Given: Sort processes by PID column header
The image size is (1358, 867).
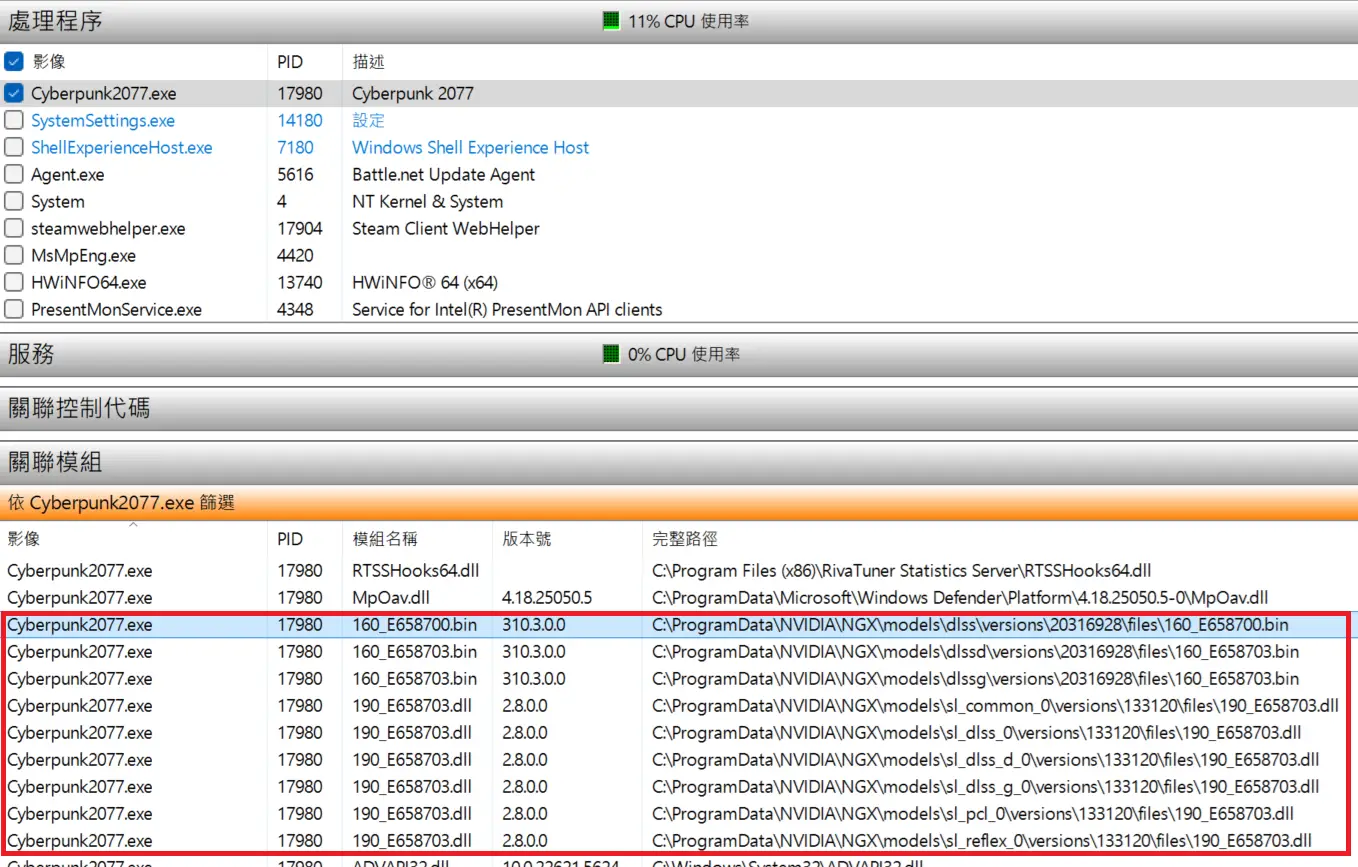Looking at the screenshot, I should click(289, 62).
